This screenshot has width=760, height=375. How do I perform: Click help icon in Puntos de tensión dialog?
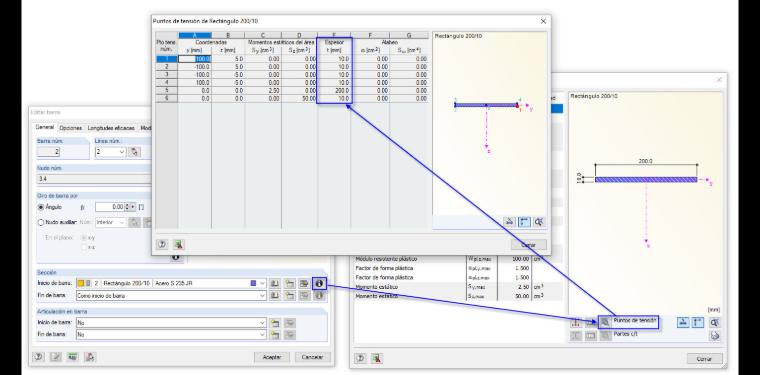point(162,245)
